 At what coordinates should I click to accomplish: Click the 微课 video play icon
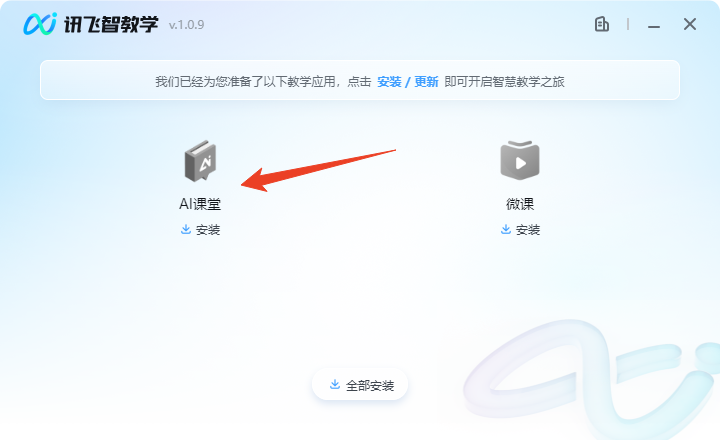520,160
